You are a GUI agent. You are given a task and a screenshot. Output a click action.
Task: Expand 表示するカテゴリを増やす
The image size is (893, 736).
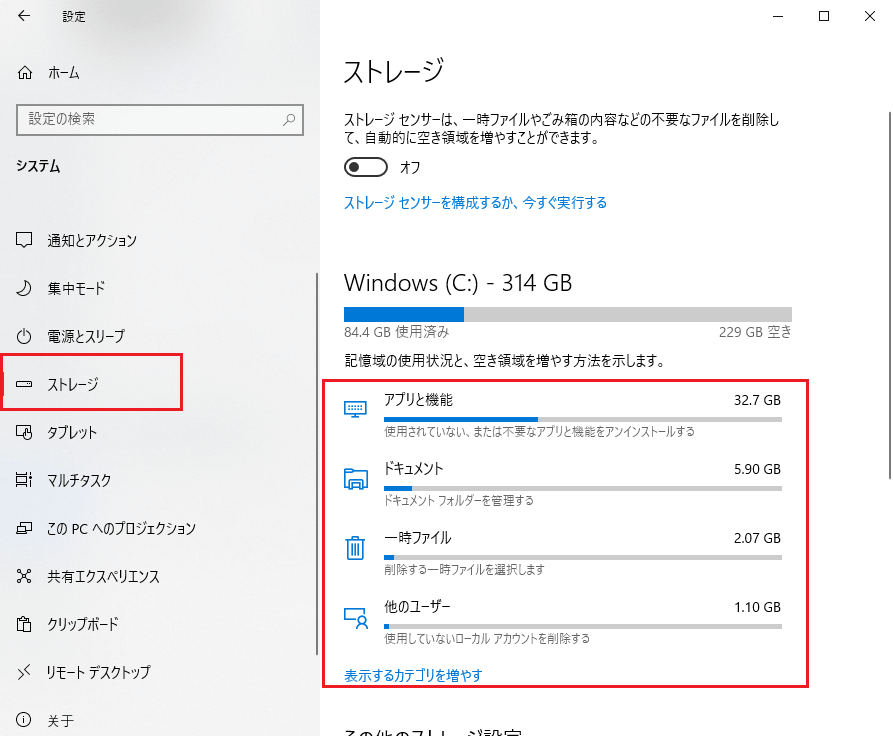point(412,675)
